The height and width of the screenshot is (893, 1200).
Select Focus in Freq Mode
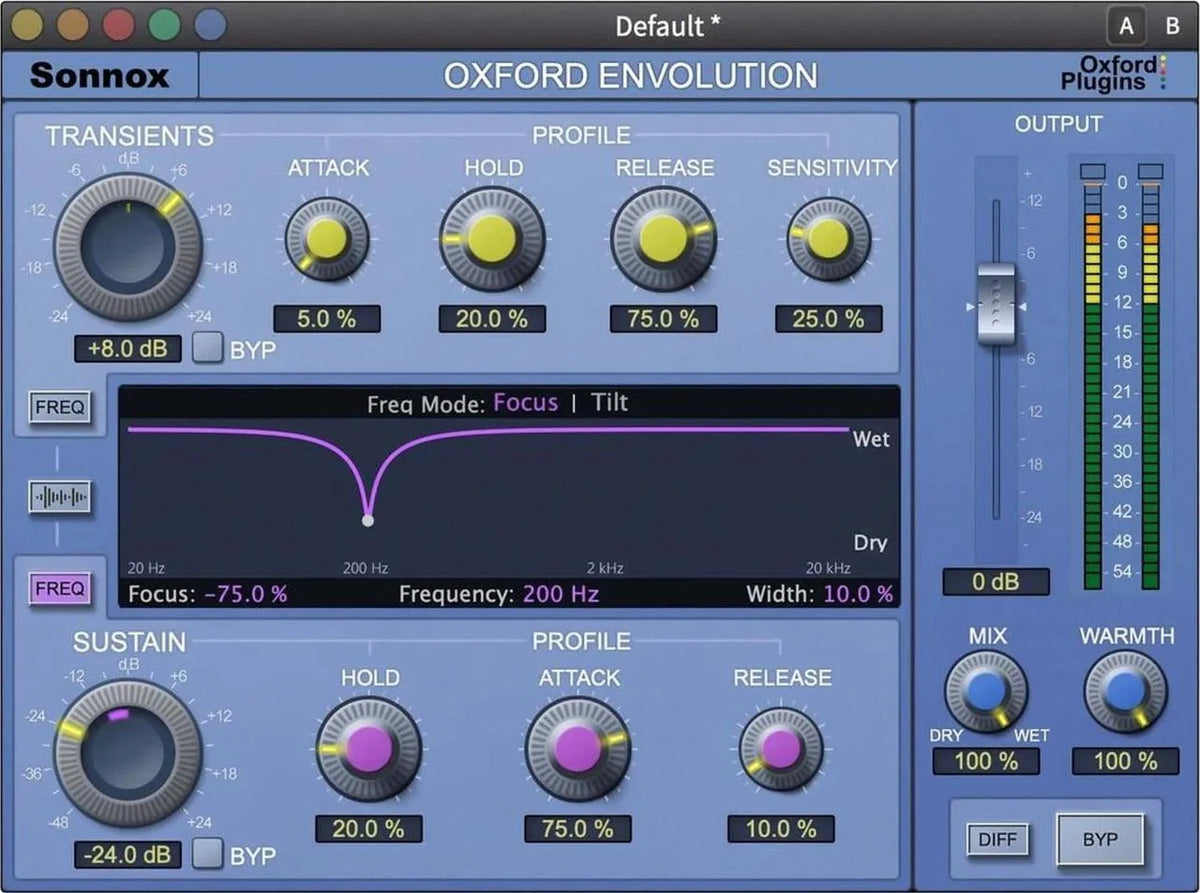pos(525,403)
